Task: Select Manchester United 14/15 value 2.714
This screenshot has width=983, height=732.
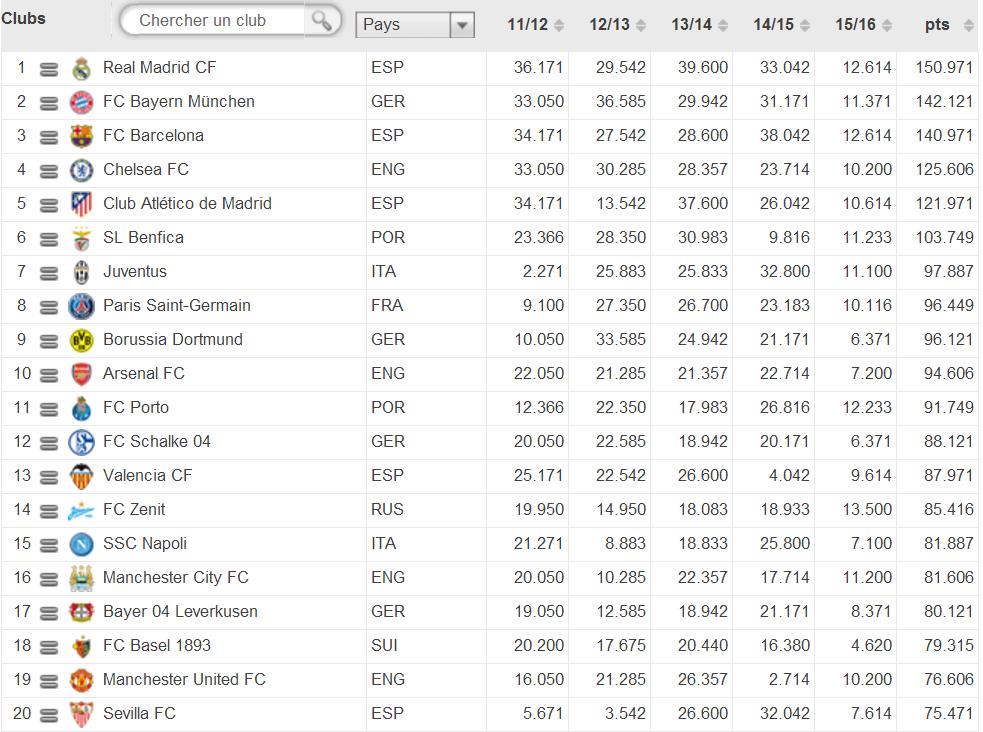Action: [789, 679]
